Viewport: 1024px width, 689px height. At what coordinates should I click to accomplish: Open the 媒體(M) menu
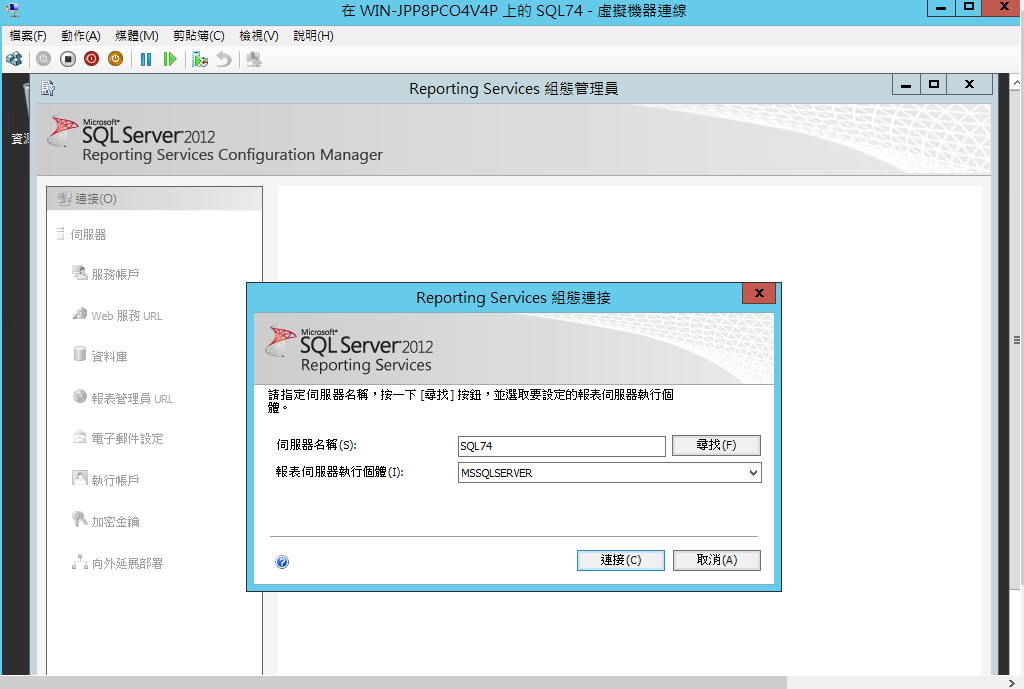pyautogui.click(x=136, y=36)
